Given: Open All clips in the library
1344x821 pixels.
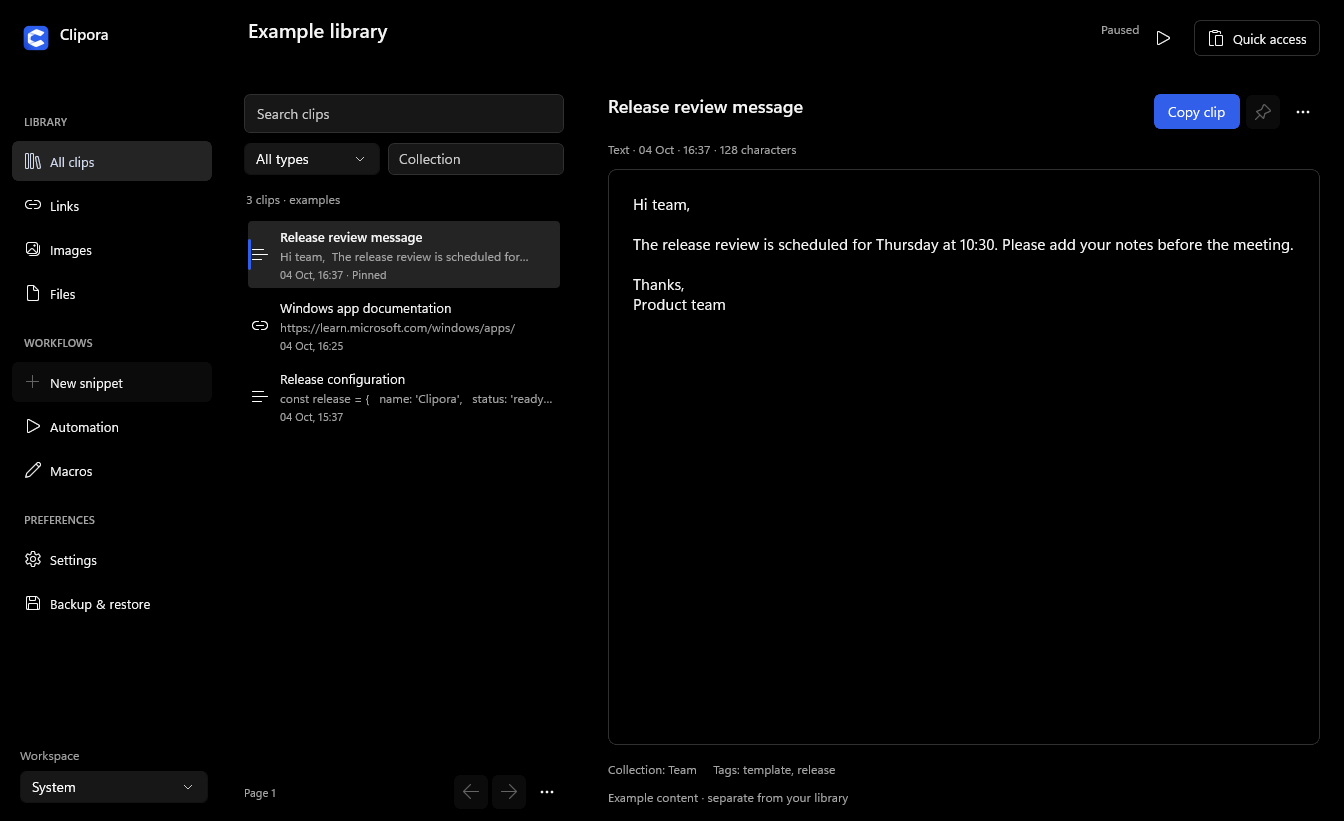Looking at the screenshot, I should pos(112,162).
